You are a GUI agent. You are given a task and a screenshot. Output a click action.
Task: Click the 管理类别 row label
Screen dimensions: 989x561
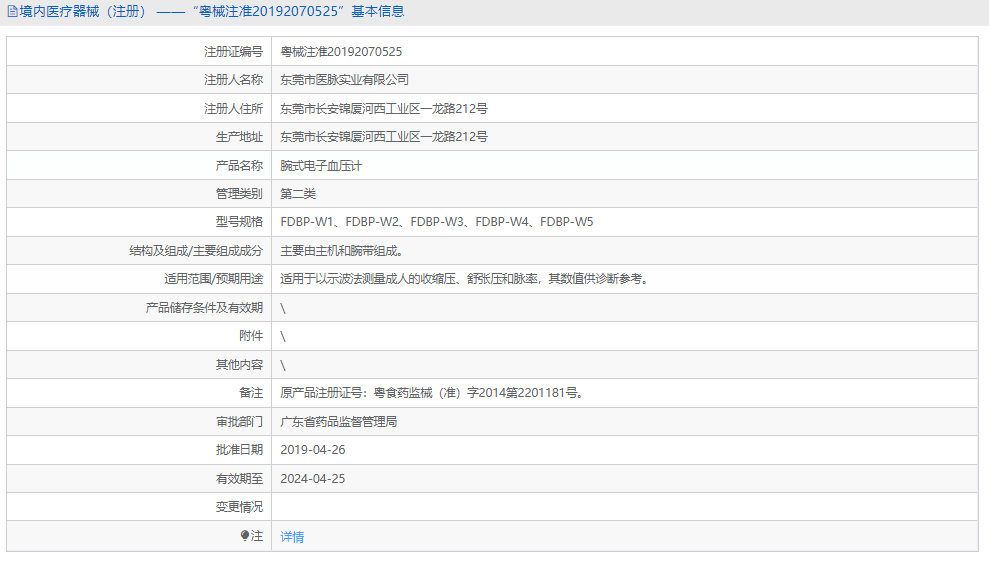coord(239,194)
